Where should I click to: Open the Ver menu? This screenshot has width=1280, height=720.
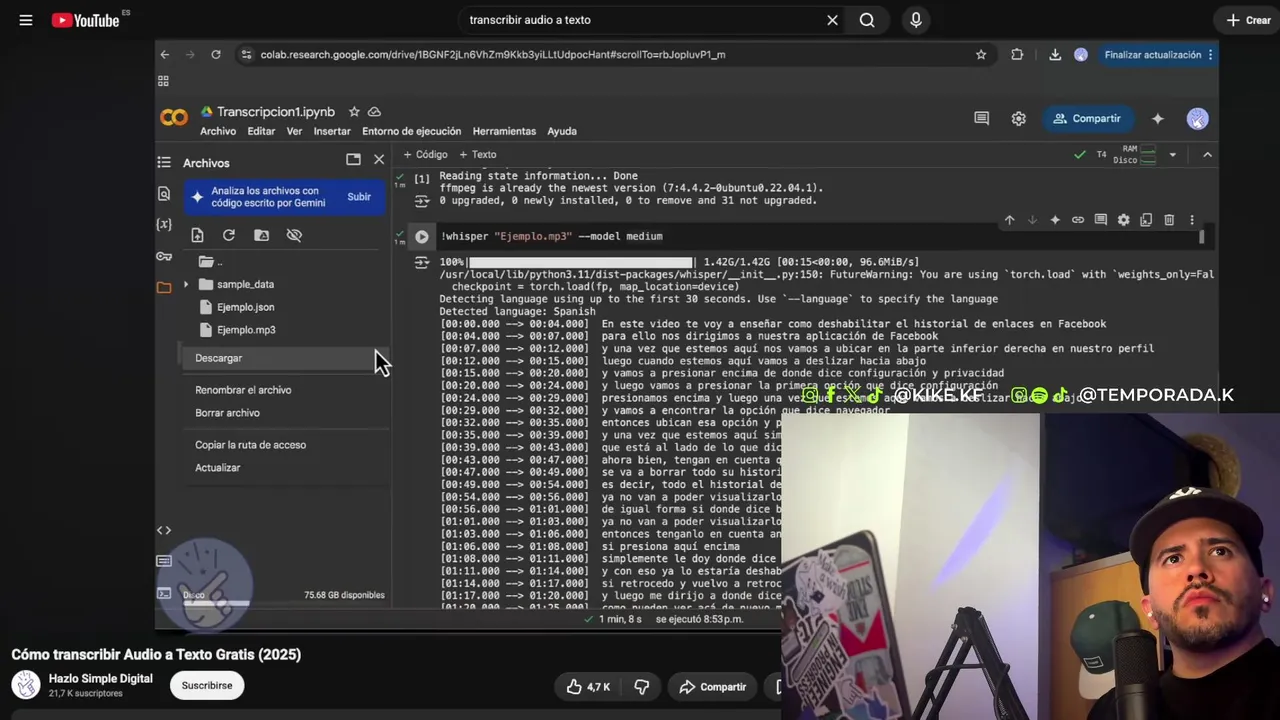pyautogui.click(x=294, y=131)
